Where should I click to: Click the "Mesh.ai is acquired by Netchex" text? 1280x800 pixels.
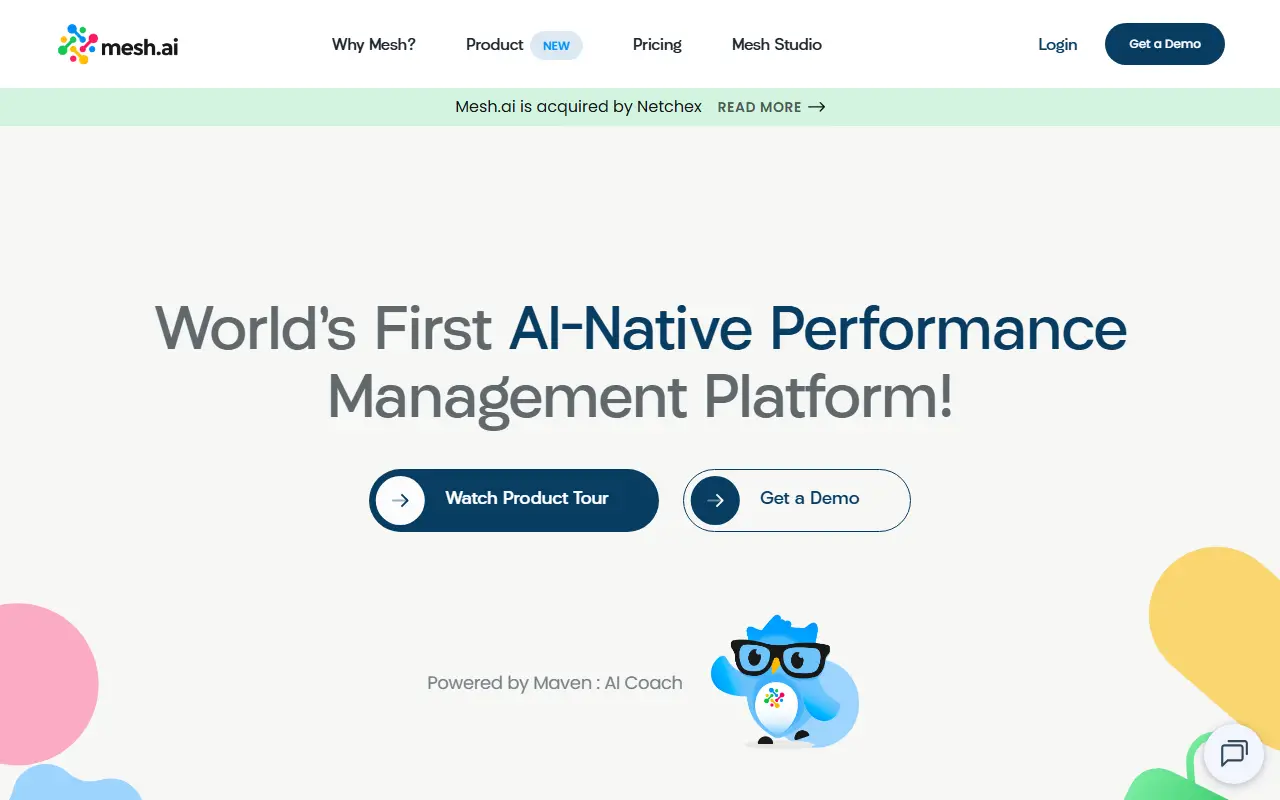(x=579, y=107)
